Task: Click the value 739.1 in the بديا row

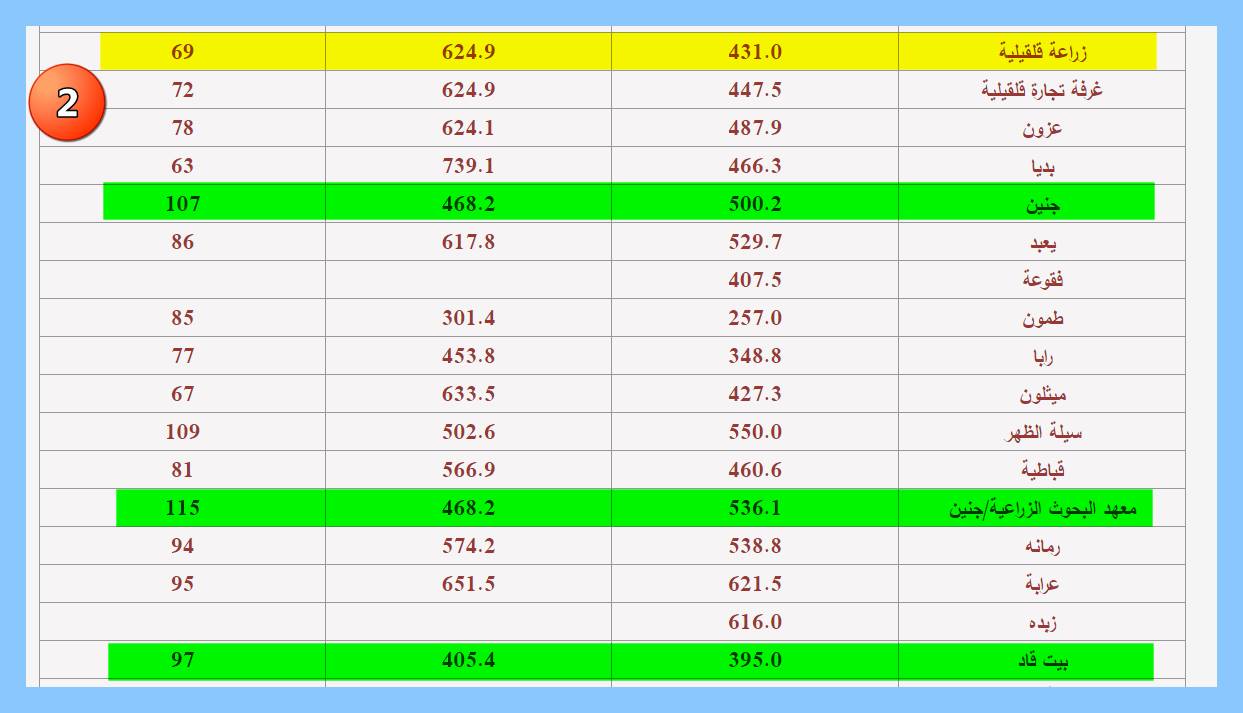Action: point(468,166)
